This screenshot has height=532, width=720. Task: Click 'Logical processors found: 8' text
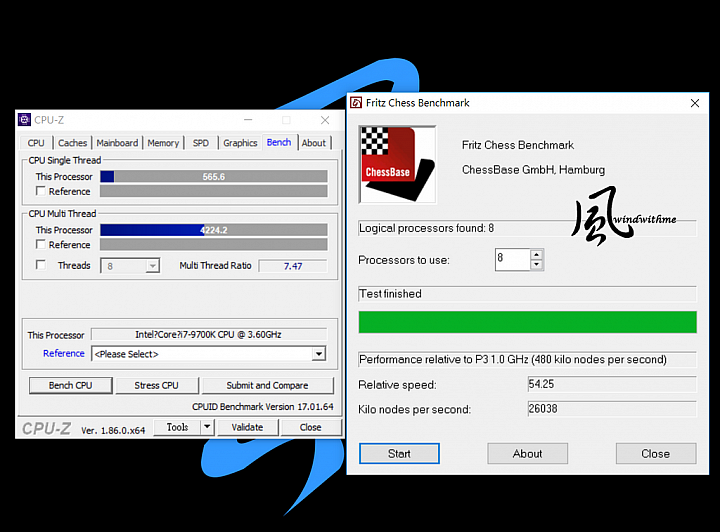[x=427, y=228]
